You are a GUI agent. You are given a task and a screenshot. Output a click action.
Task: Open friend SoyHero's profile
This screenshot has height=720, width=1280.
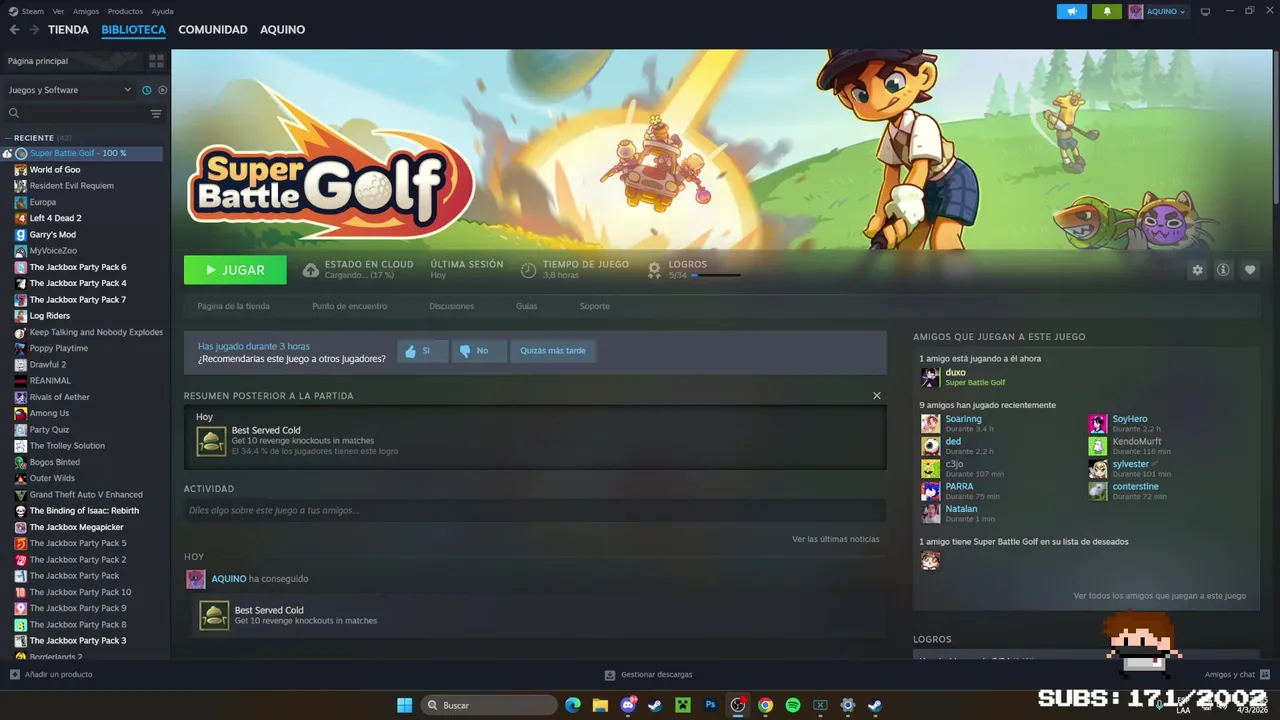pyautogui.click(x=1130, y=419)
